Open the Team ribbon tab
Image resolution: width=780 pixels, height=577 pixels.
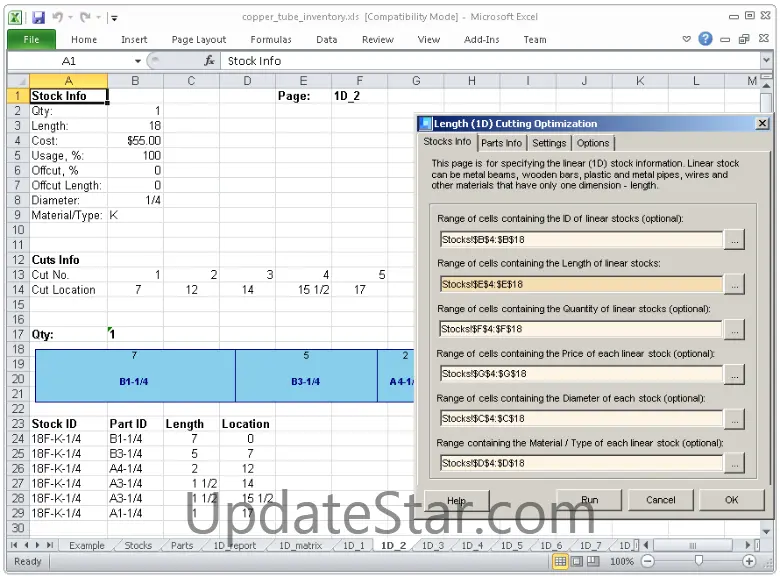pos(535,39)
